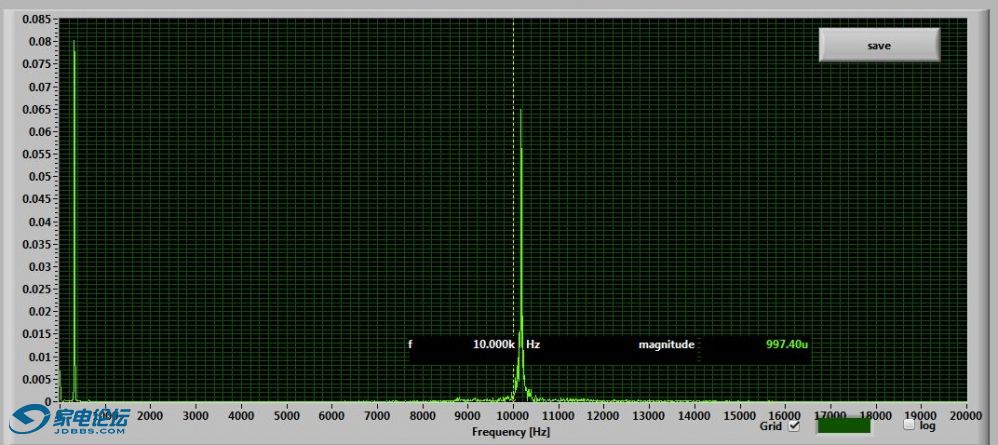Click the x-axis tick label 3000

tap(195, 416)
